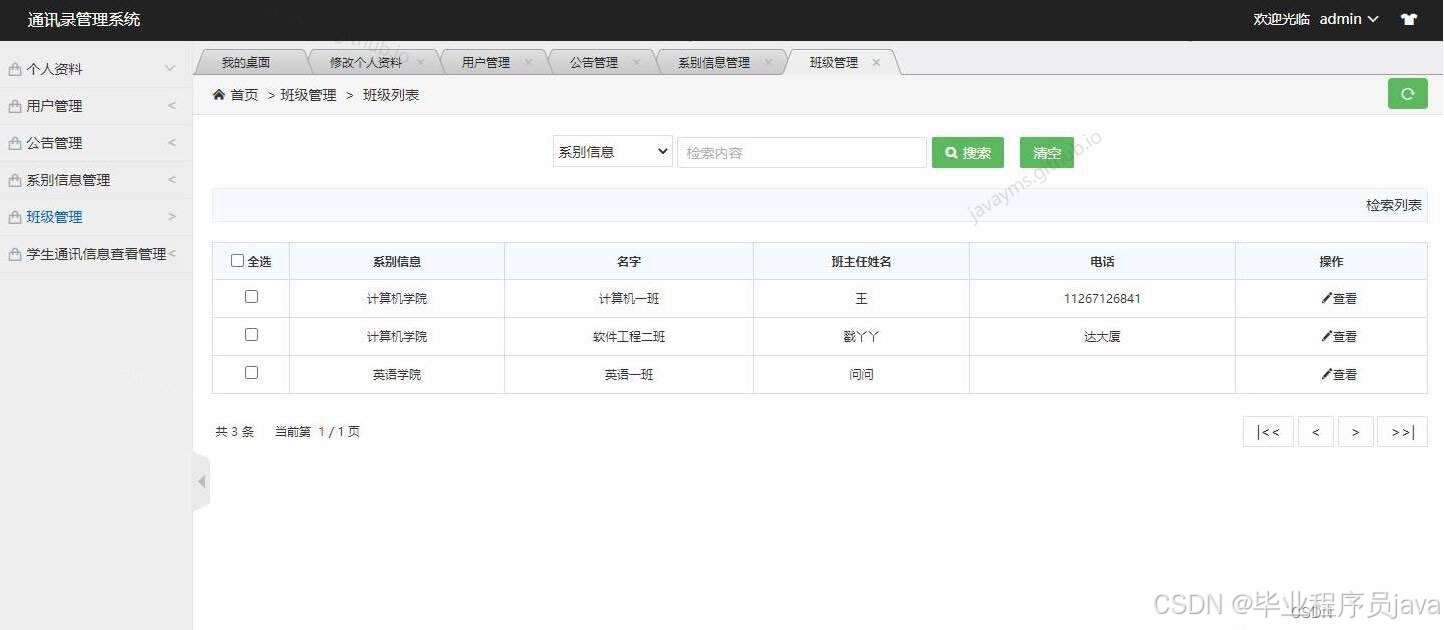Switch to 公告管理 tab
The width and height of the screenshot is (1444, 630).
click(594, 62)
